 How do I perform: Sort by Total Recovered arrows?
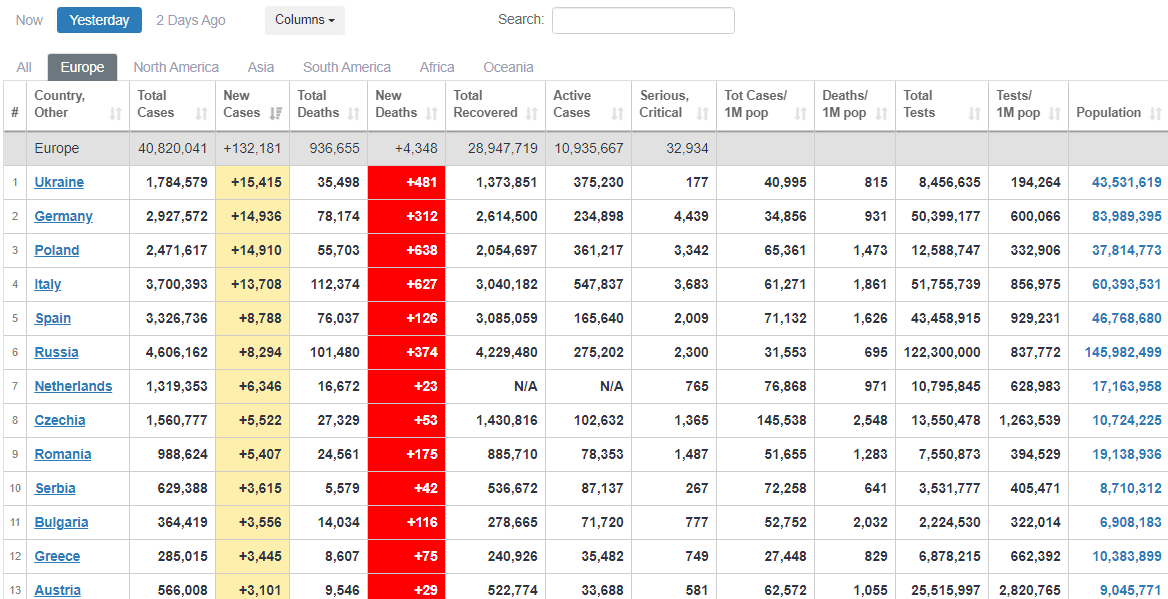[531, 114]
